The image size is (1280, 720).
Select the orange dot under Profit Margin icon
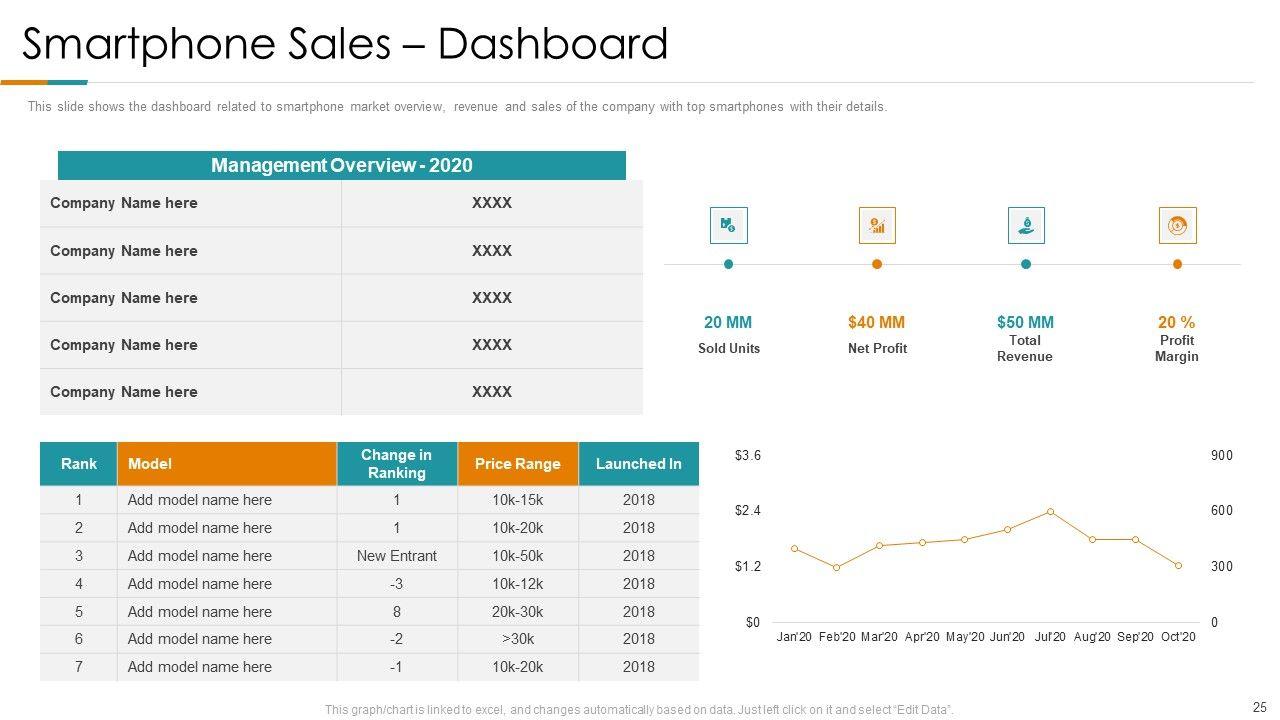1177,264
